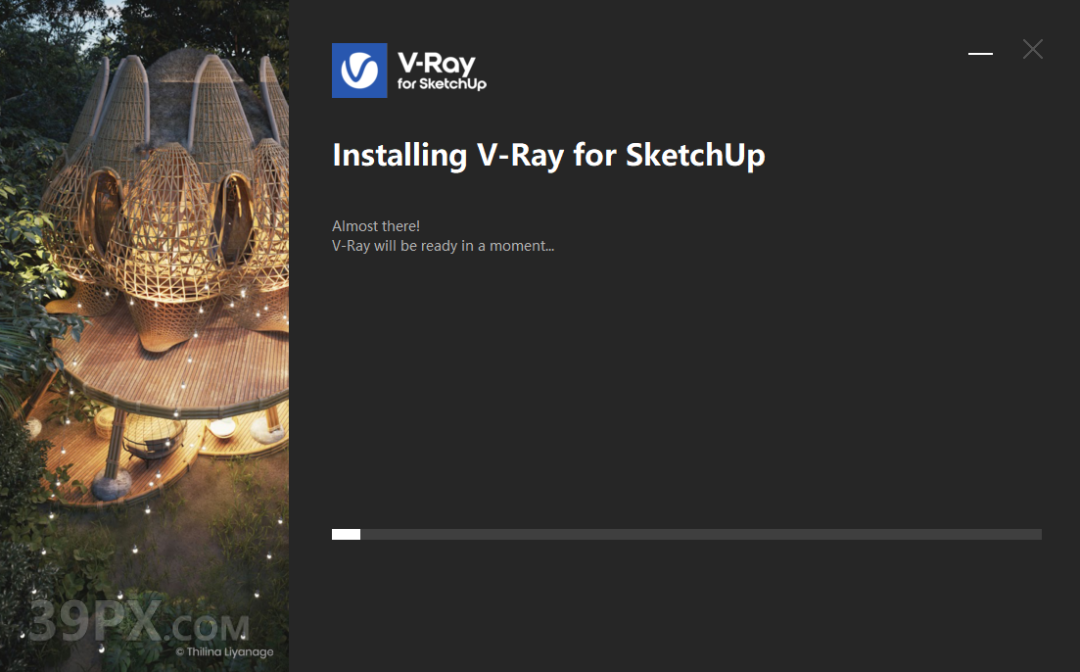The height and width of the screenshot is (672, 1080).
Task: Click the V-Ray blue logo icon
Action: click(360, 70)
